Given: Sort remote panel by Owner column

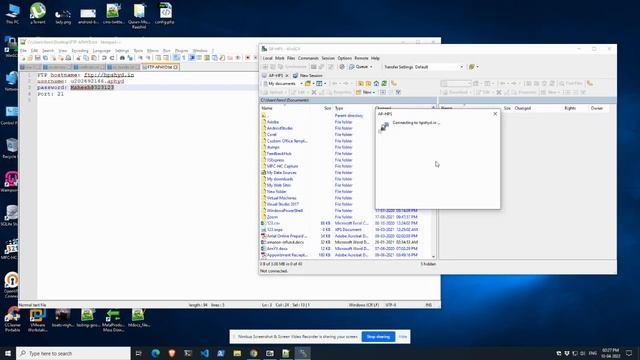Looking at the screenshot, I should click(597, 108).
